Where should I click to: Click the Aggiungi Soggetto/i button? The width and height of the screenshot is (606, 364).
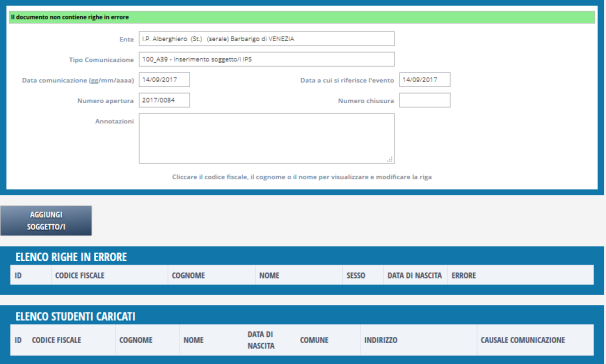pos(46,221)
